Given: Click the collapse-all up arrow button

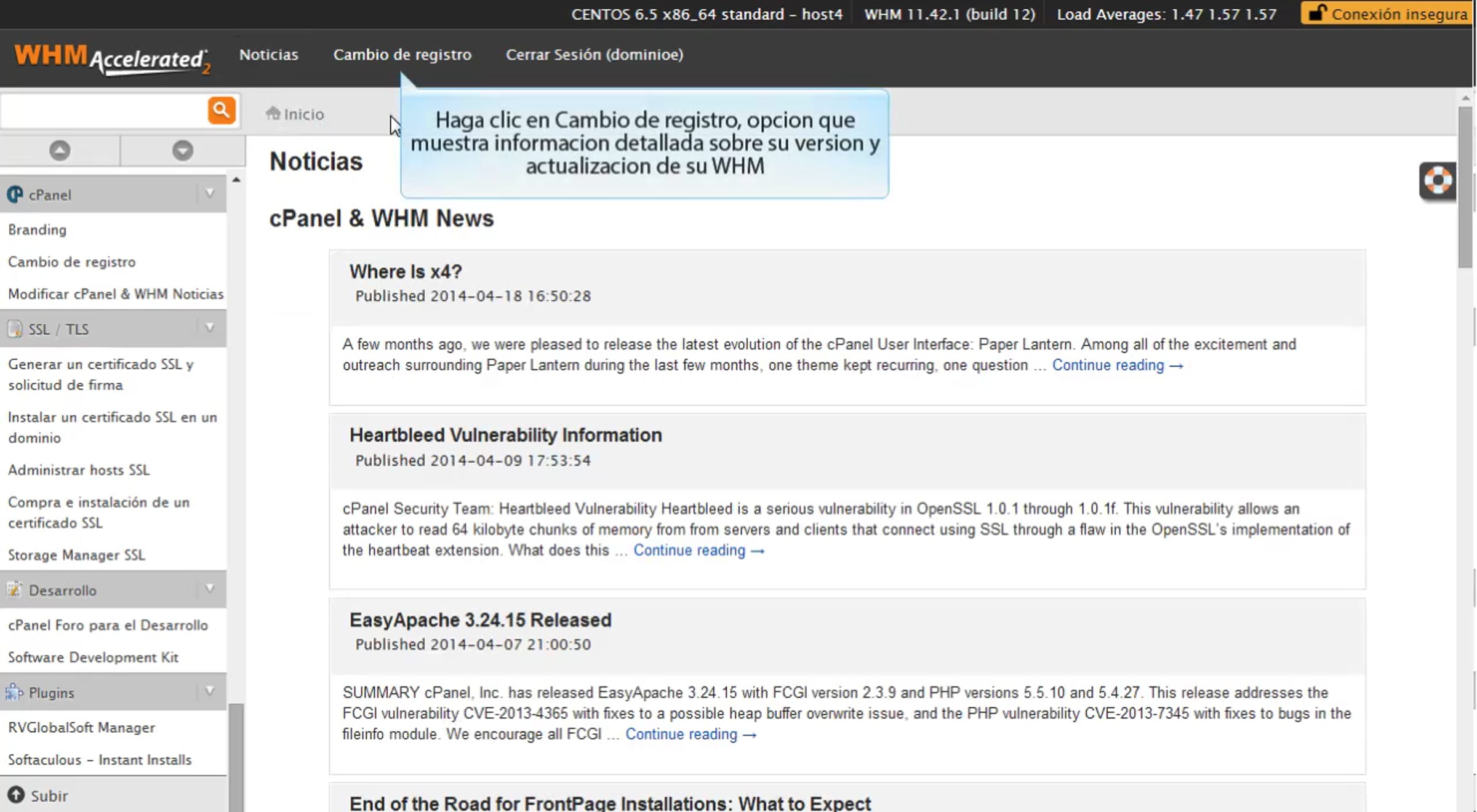Looking at the screenshot, I should (x=60, y=151).
